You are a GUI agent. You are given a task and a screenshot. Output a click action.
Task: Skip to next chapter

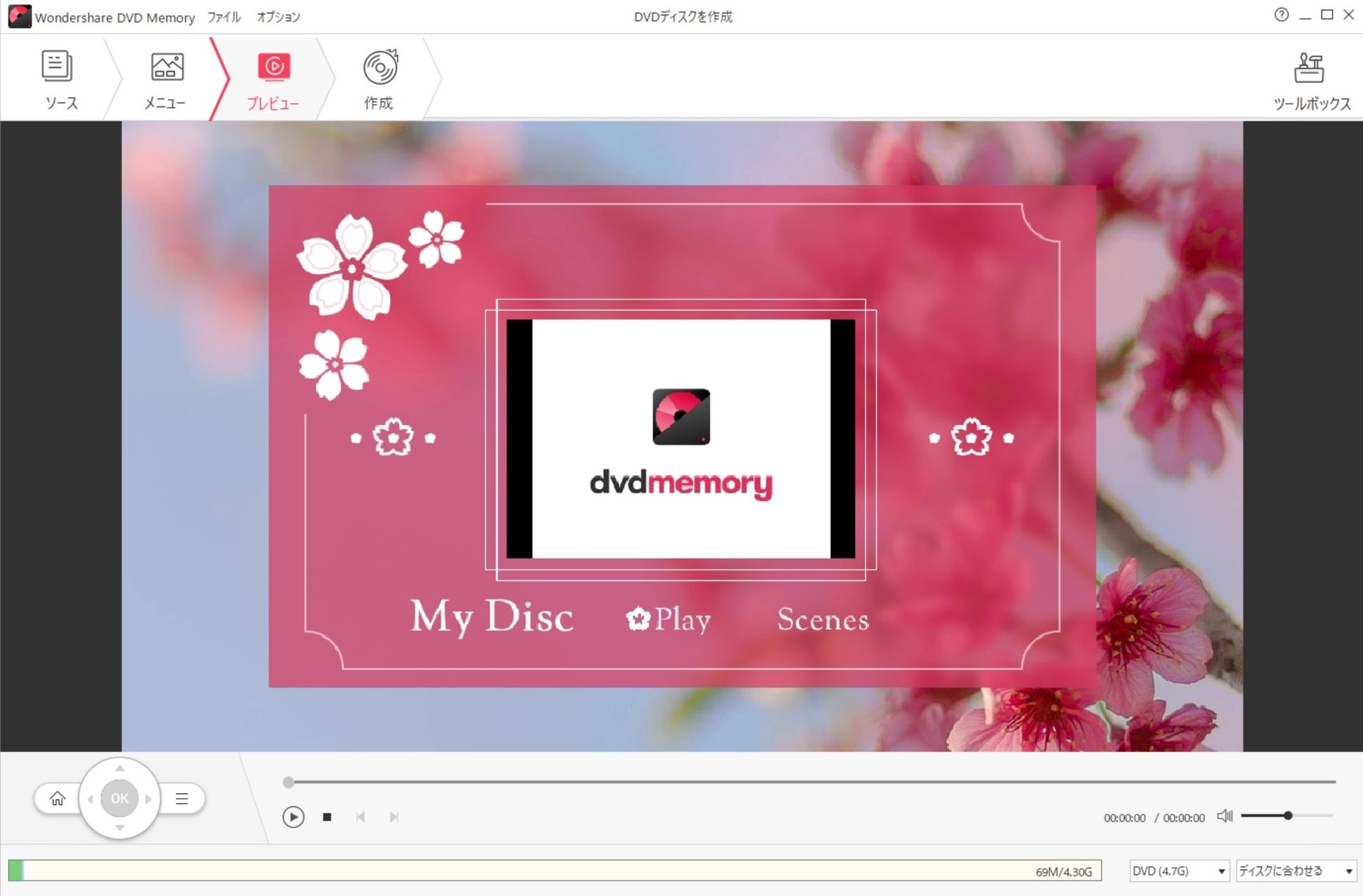click(x=394, y=817)
